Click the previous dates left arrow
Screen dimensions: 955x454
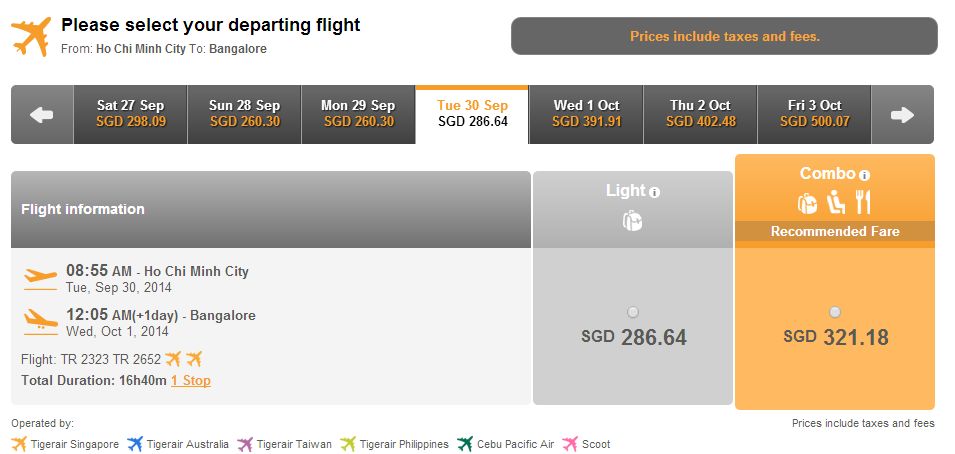pyautogui.click(x=42, y=115)
